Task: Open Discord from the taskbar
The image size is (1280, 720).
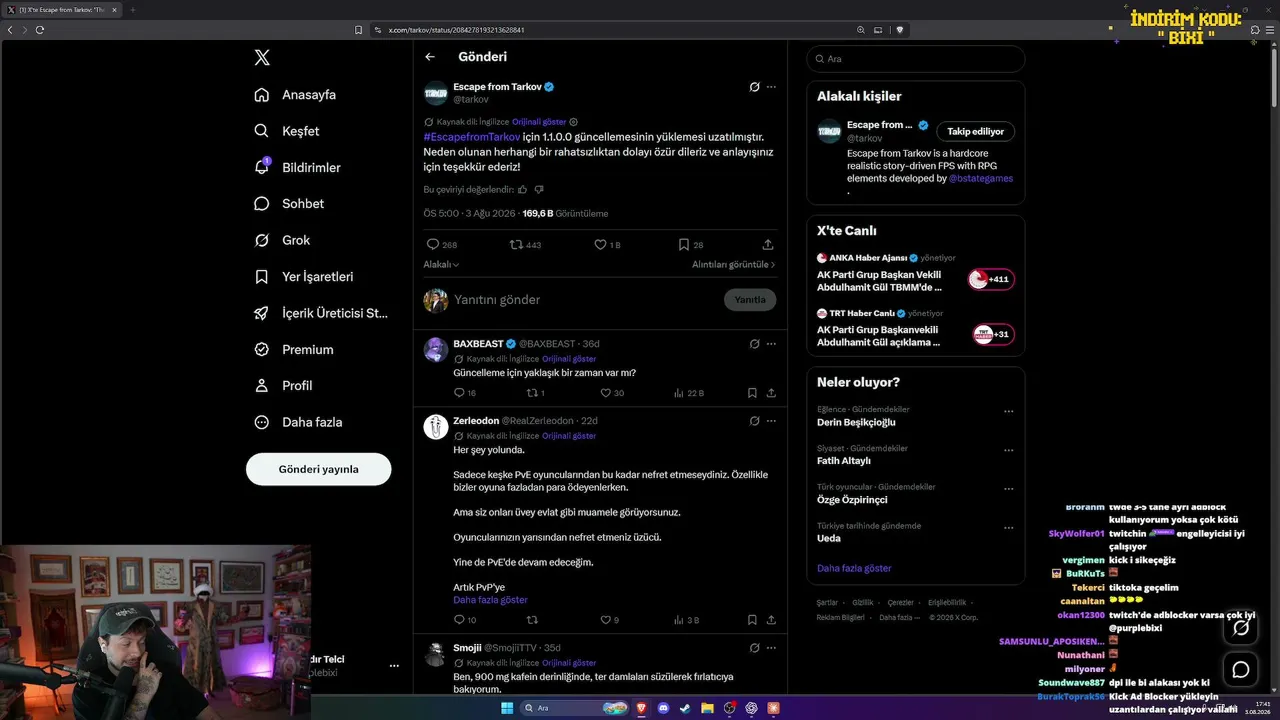Action: click(664, 708)
